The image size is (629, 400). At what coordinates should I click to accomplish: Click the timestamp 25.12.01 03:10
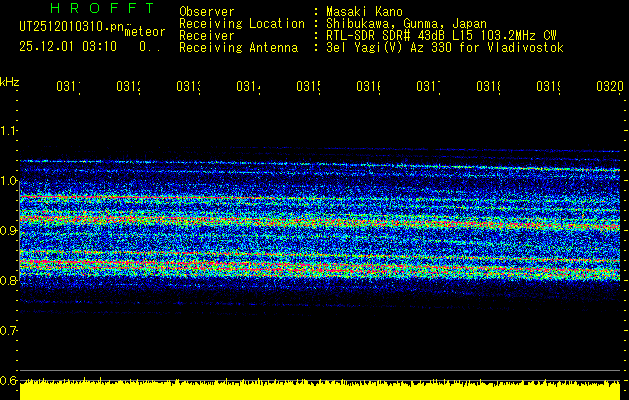68,47
